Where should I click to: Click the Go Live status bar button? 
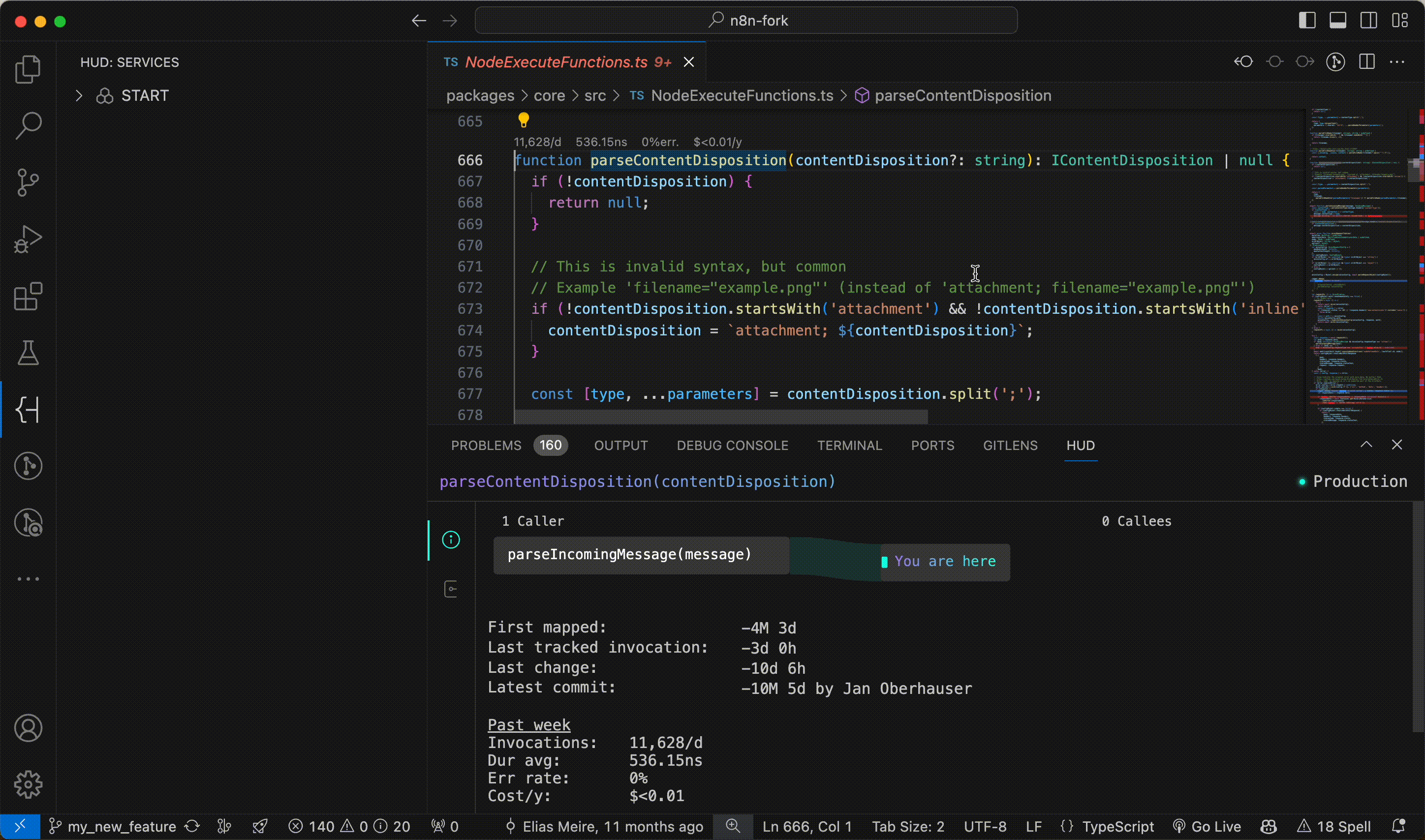[x=1208, y=826]
